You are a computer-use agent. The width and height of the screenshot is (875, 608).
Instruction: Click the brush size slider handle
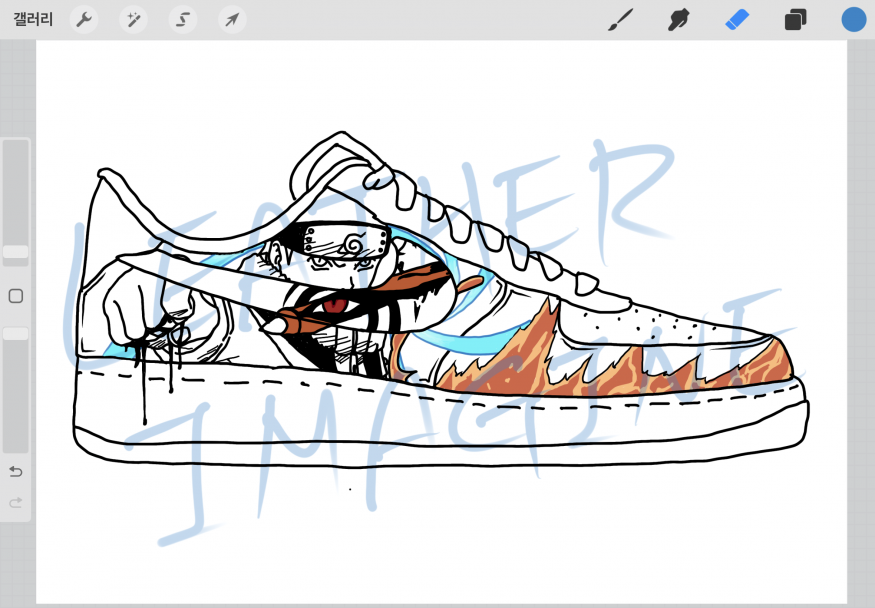(16, 252)
